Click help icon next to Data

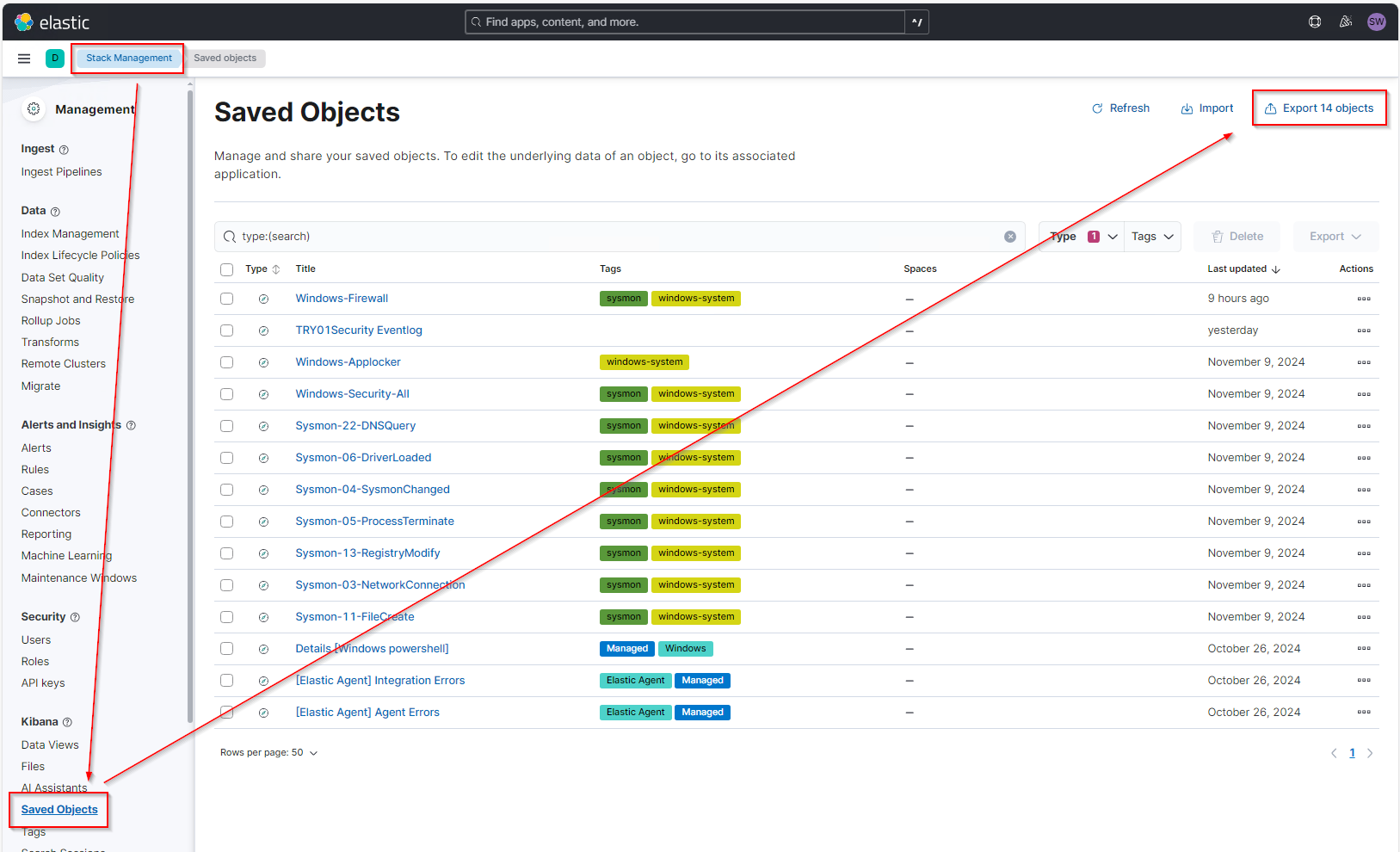point(55,212)
